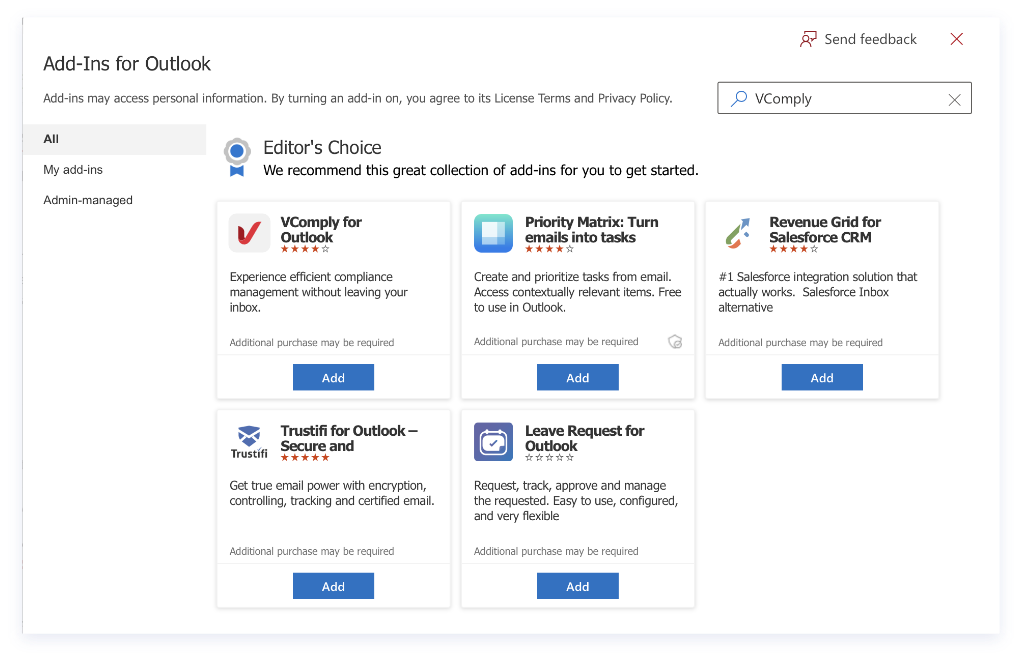Click the VComply for Outlook logo icon
Image resolution: width=1022 pixels, height=661 pixels.
[x=250, y=233]
